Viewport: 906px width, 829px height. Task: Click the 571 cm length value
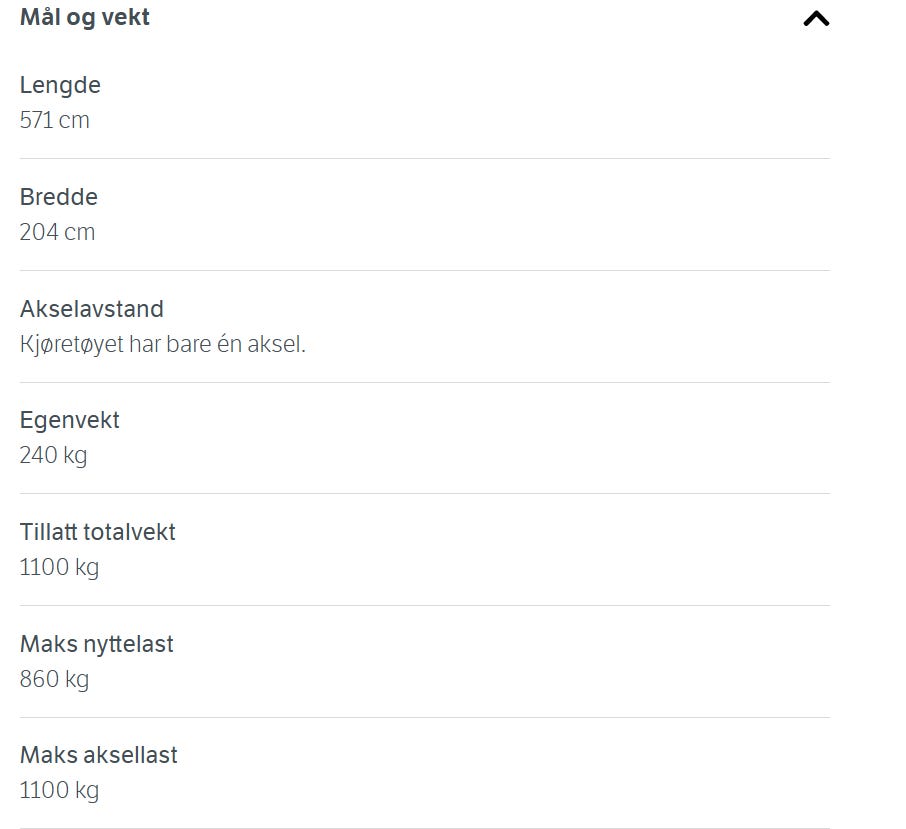point(55,120)
